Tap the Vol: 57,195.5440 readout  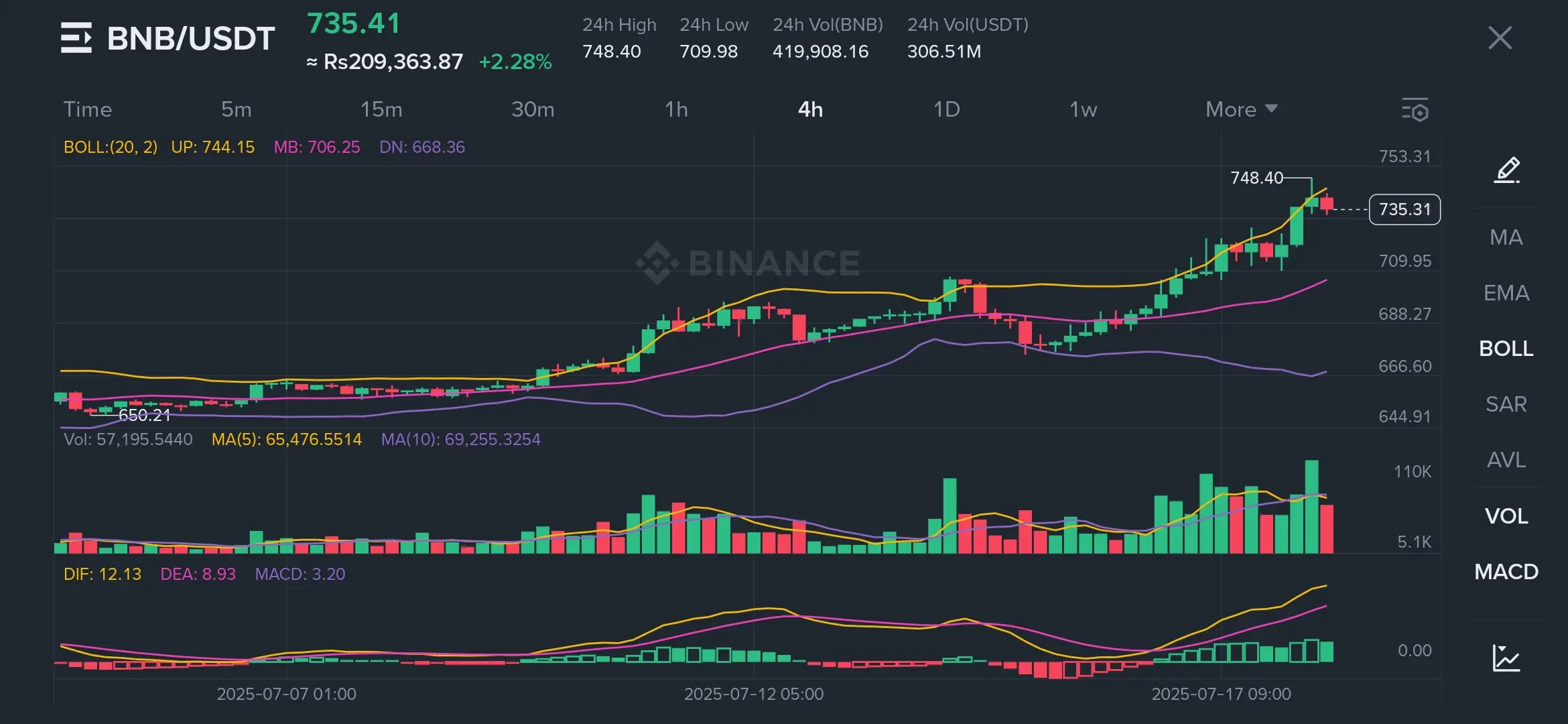128,439
